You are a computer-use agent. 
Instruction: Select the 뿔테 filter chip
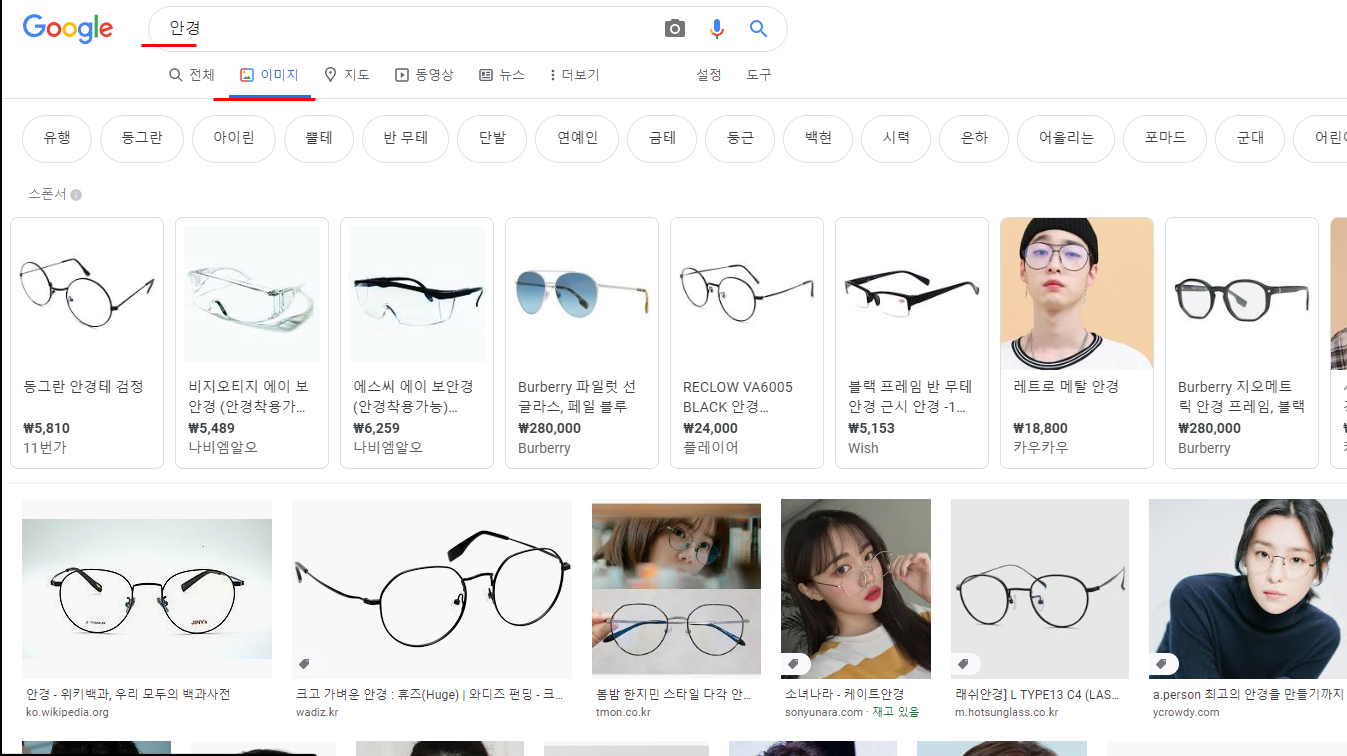[319, 139]
